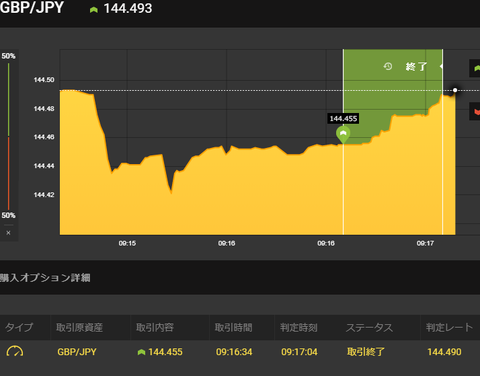This screenshot has width=480, height=376.
Task: Click the 終了 label in green zone
Action: coord(416,67)
